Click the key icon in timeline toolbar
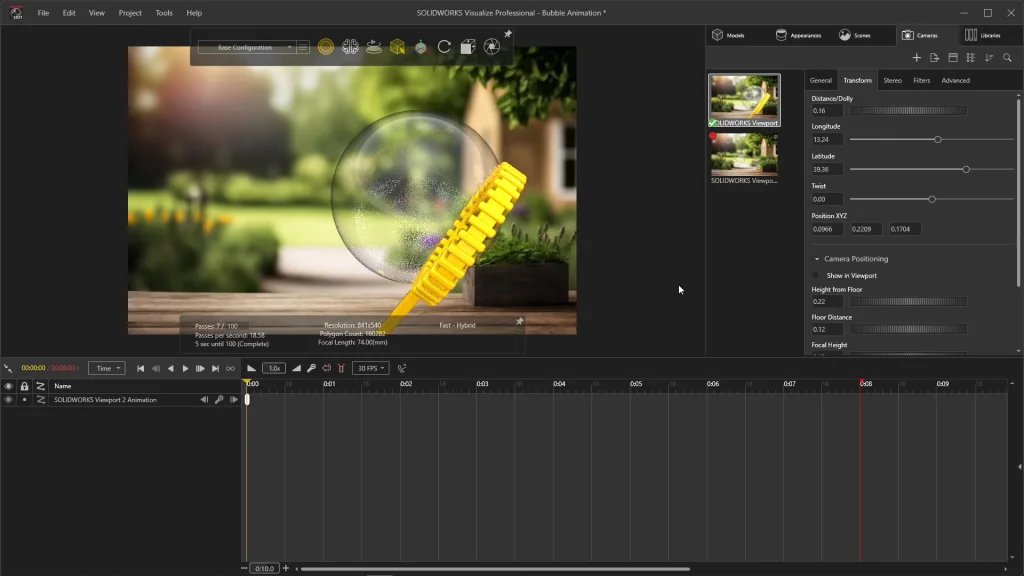The image size is (1024, 576). coord(311,368)
